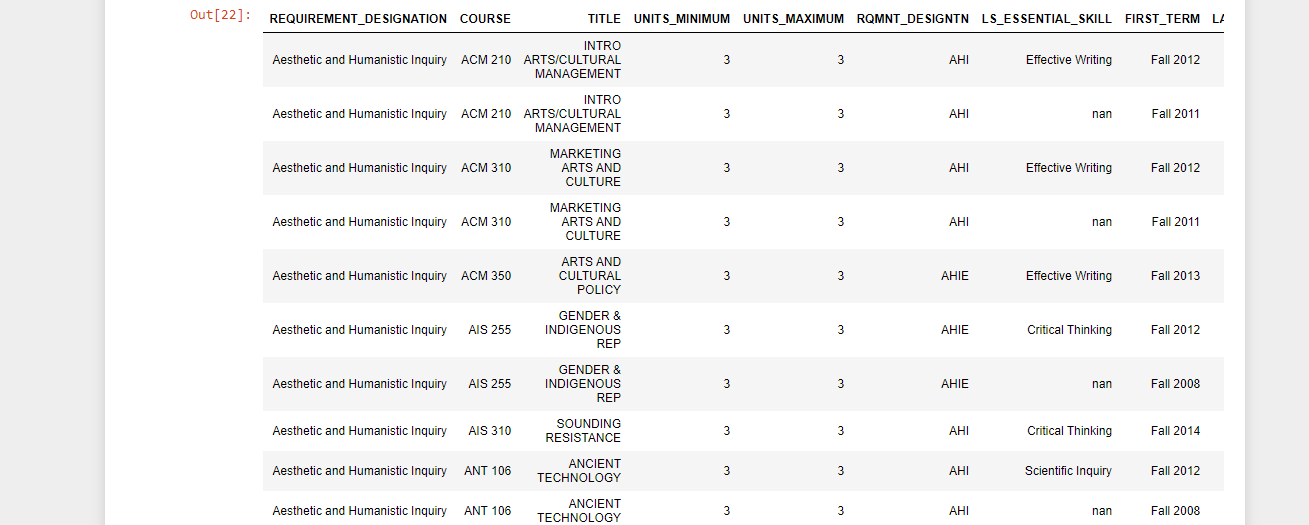Viewport: 1309px width, 525px height.
Task: Click INTRO ARTS/CULTURAL MANAGEMENT title in Fall 2012 row
Action: pyautogui.click(x=572, y=60)
